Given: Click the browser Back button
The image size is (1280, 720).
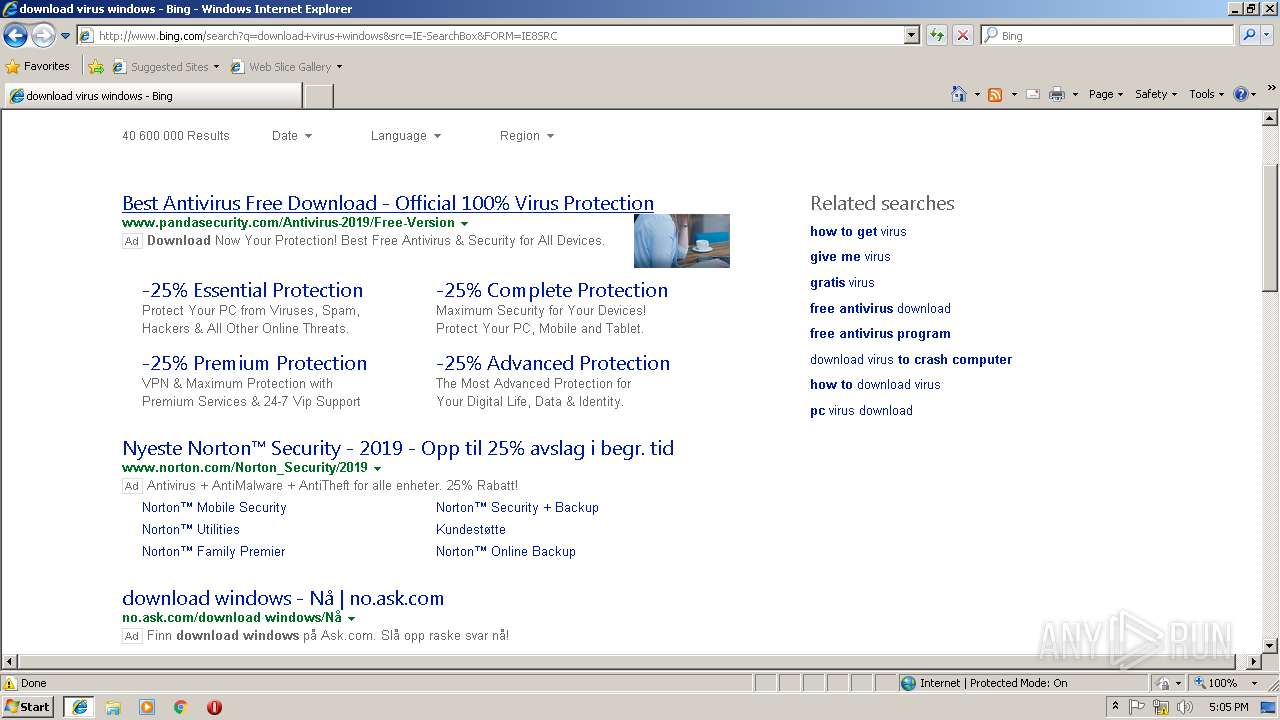Looking at the screenshot, I should click(x=15, y=35).
